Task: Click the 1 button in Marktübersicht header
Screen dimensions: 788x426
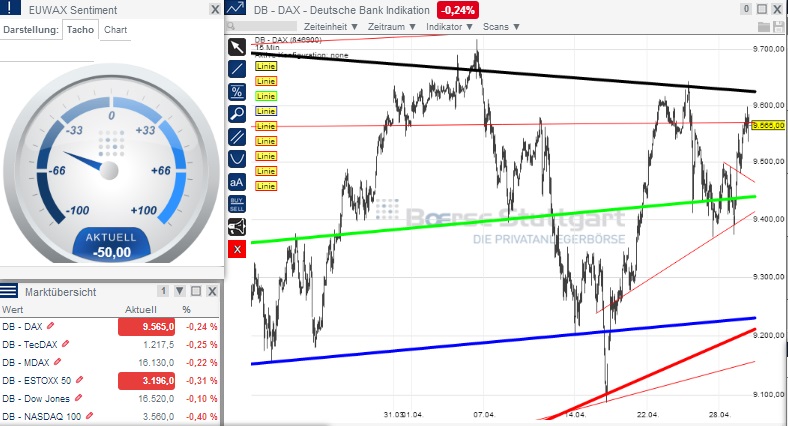Action: [163, 291]
